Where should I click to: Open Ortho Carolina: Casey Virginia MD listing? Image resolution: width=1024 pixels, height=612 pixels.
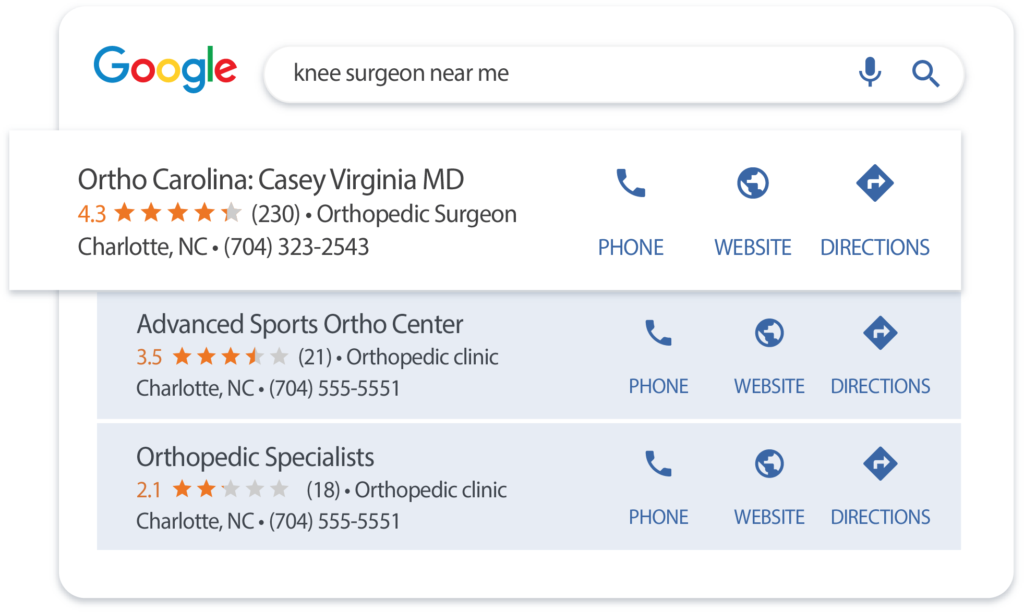[271, 180]
